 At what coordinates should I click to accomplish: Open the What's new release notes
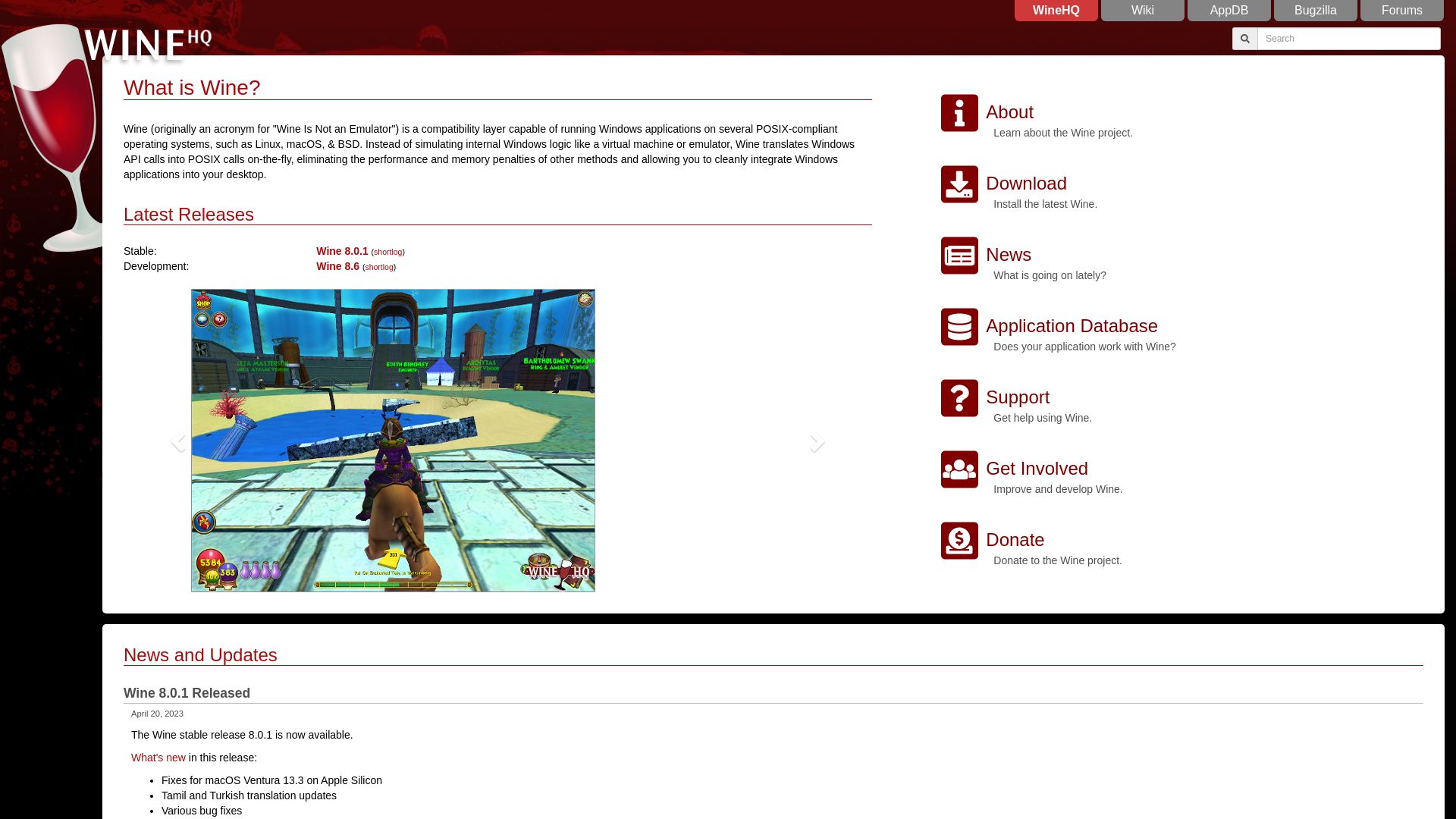158,758
